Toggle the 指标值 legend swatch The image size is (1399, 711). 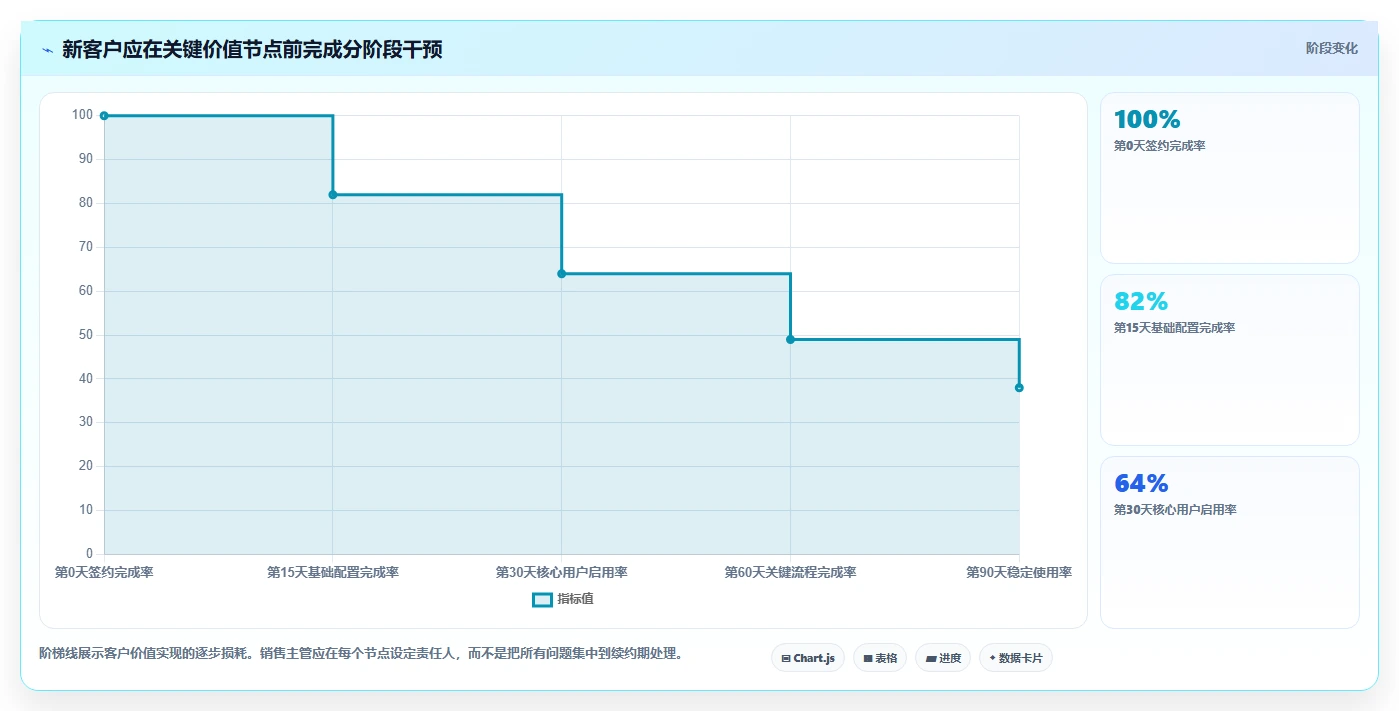[x=542, y=600]
